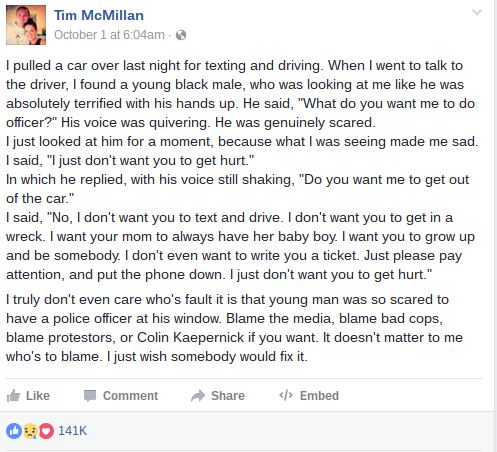Viewport: 497px width, 452px height.
Task: Click the post paragraph mentioning Colin Kaepernick
Action: [x=234, y=328]
